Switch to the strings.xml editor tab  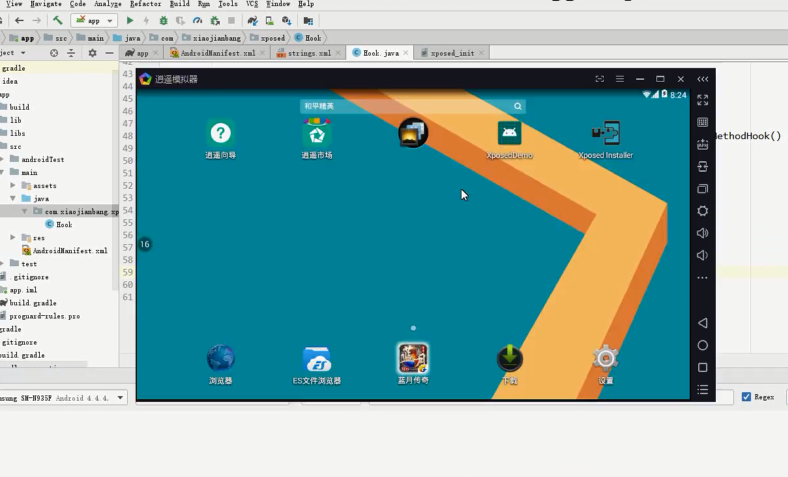(308, 53)
